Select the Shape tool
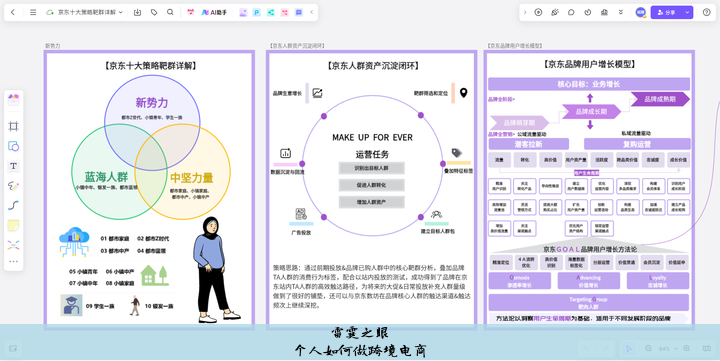The image size is (720, 361). click(13, 146)
